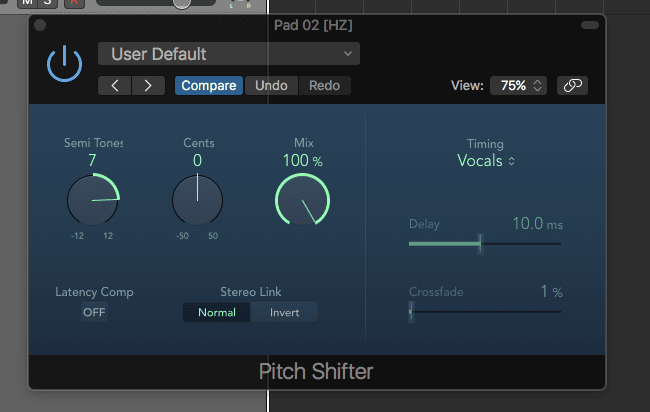Go to the previous preset arrow
The height and width of the screenshot is (412, 650).
point(115,85)
